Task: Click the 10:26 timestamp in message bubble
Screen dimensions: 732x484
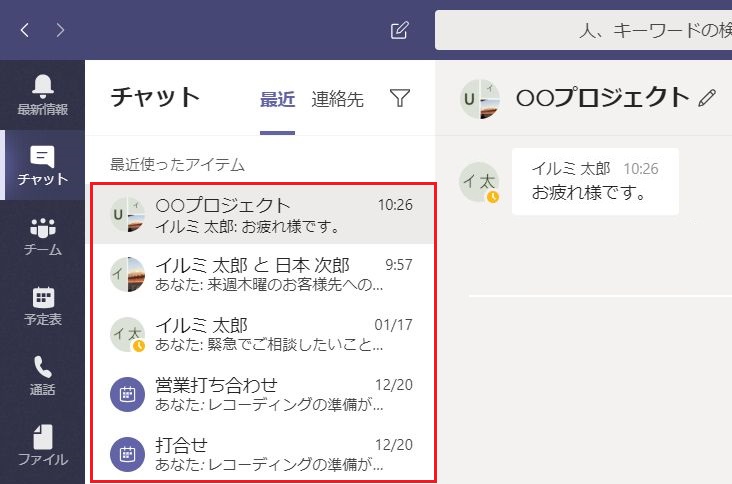Action: point(641,168)
